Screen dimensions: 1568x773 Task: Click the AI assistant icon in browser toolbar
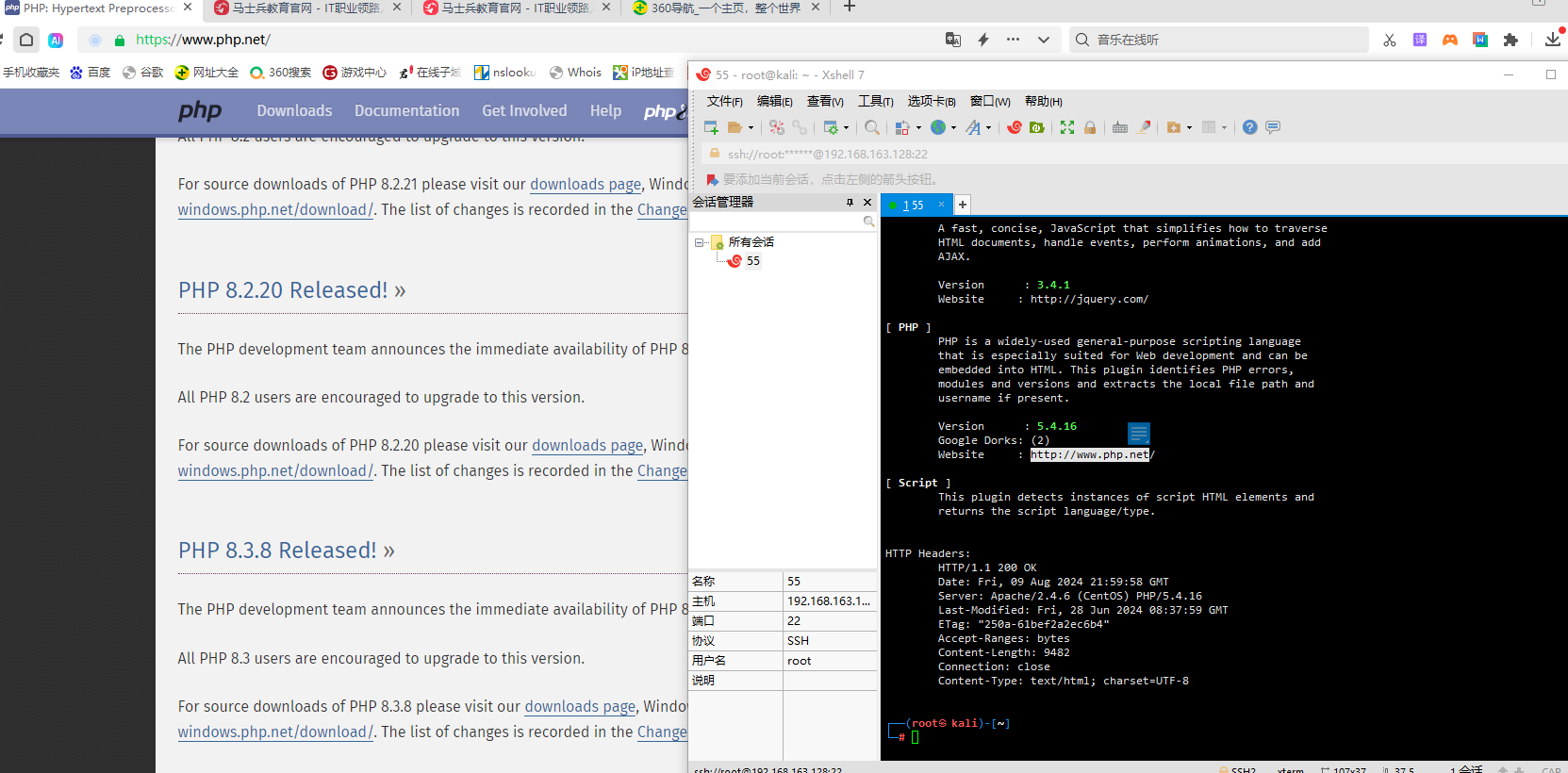tap(56, 40)
